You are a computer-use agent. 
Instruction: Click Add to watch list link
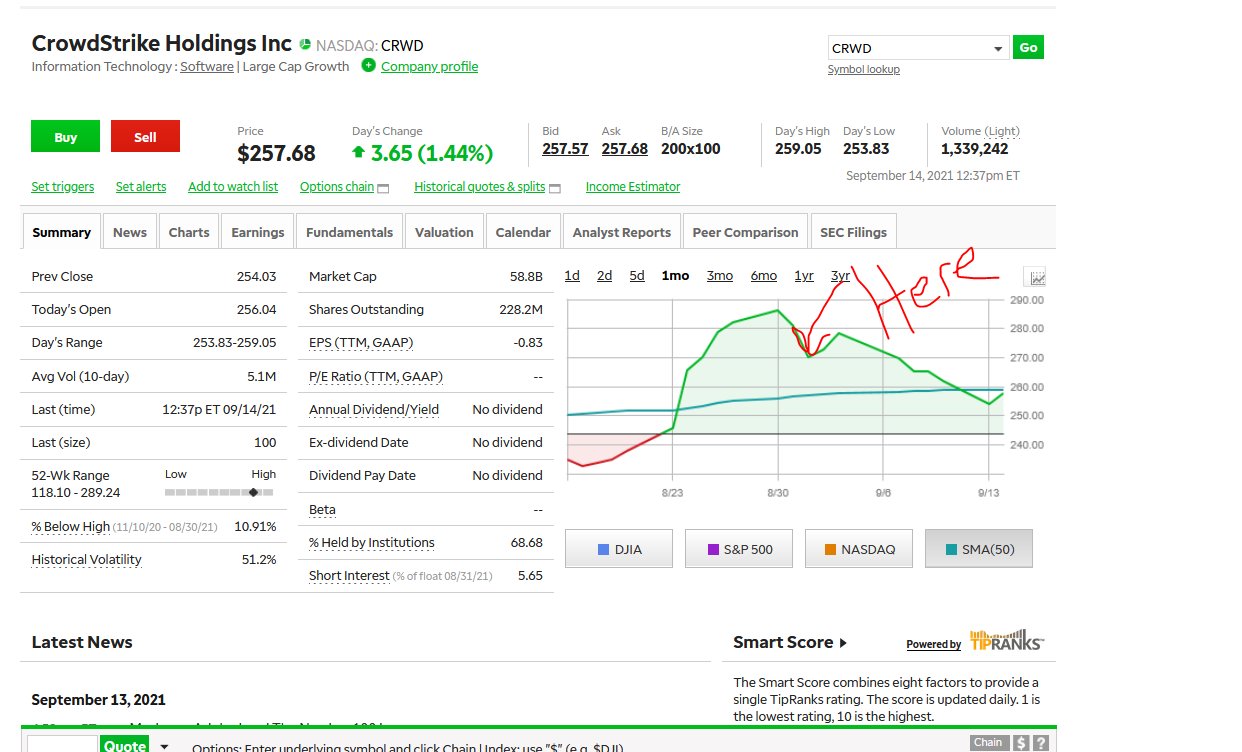[233, 187]
